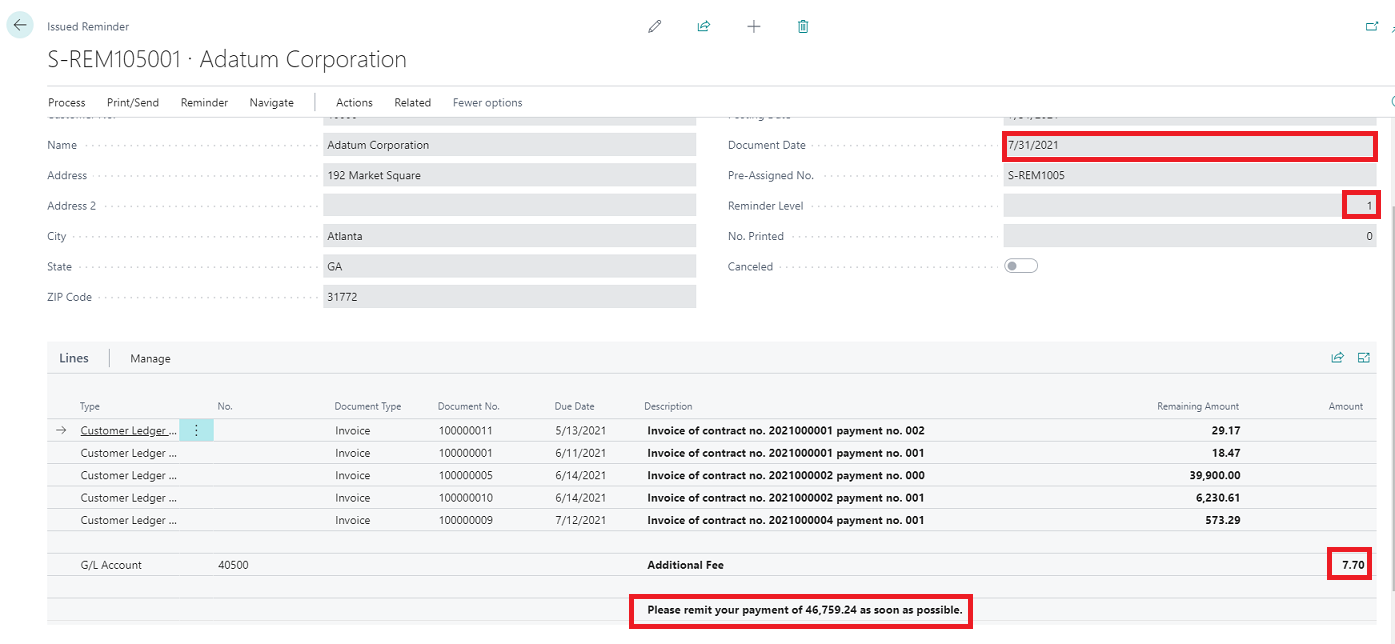Expand Lines section to full view
The image size is (1395, 644).
(1364, 358)
